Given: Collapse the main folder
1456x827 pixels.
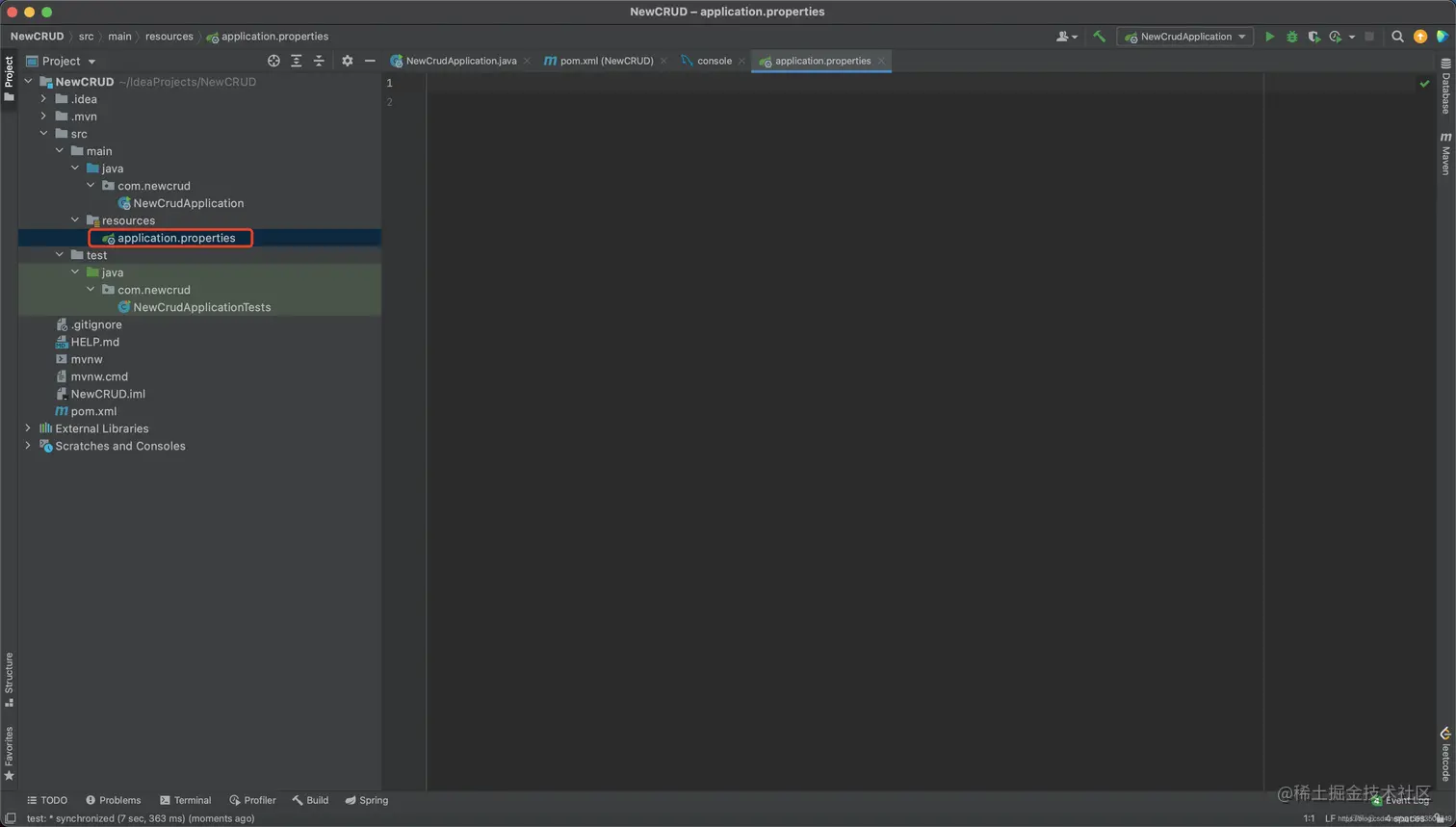Looking at the screenshot, I should point(60,151).
